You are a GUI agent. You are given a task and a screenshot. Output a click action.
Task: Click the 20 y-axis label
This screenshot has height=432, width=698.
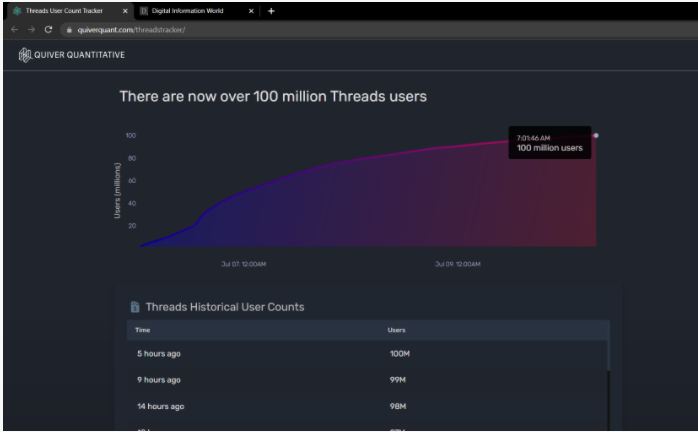(132, 226)
